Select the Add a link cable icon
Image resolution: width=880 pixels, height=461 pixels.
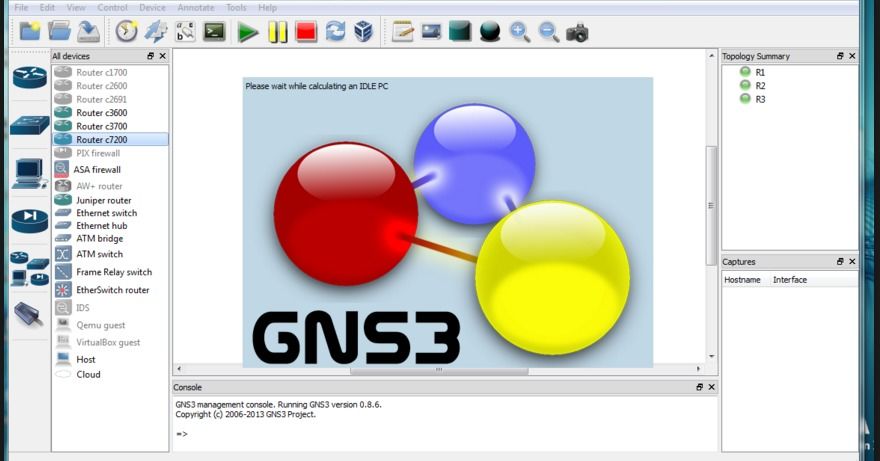tap(29, 314)
